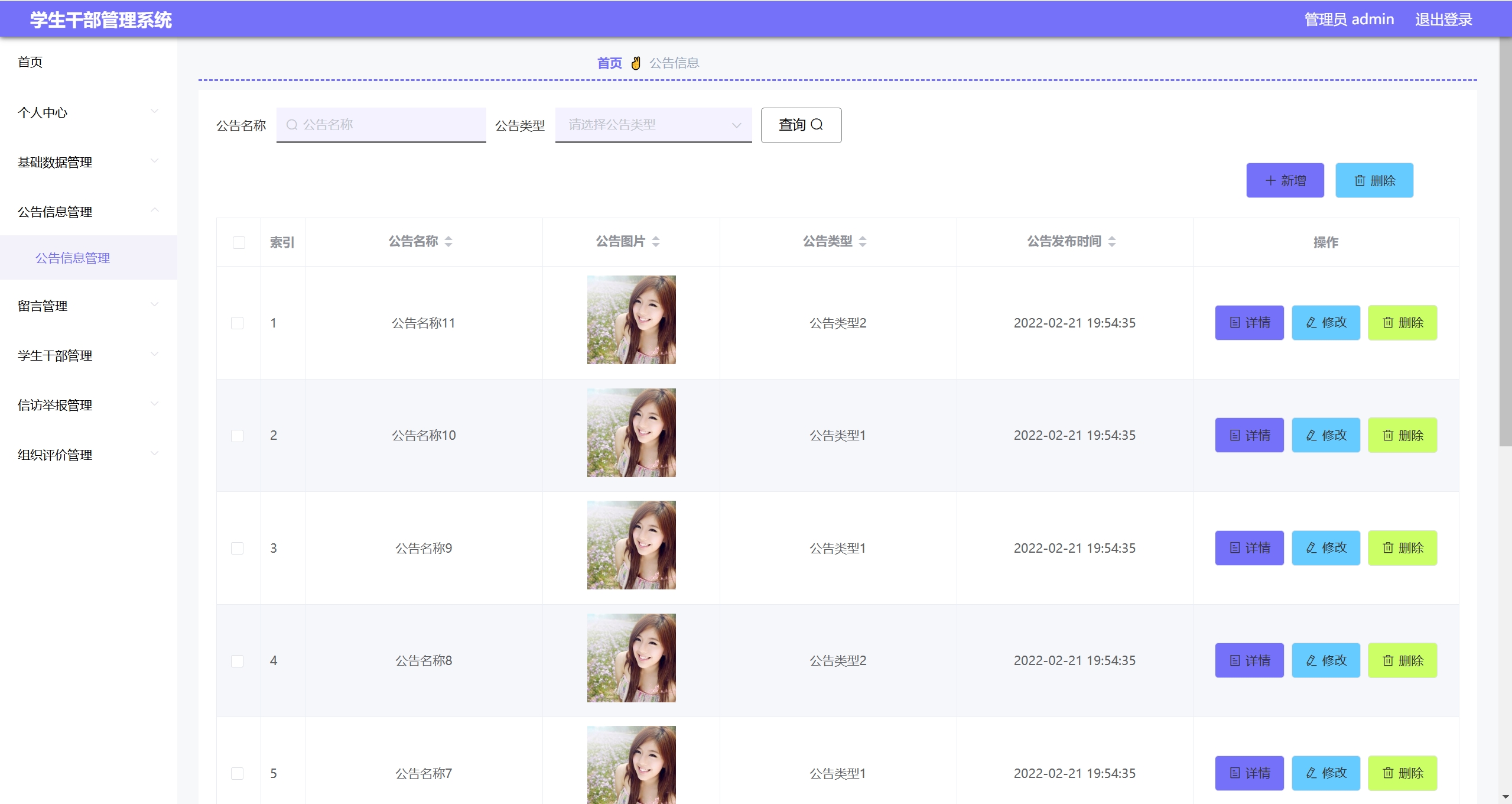Click the 新增 add button
This screenshot has height=804, width=1512.
pos(1285,180)
